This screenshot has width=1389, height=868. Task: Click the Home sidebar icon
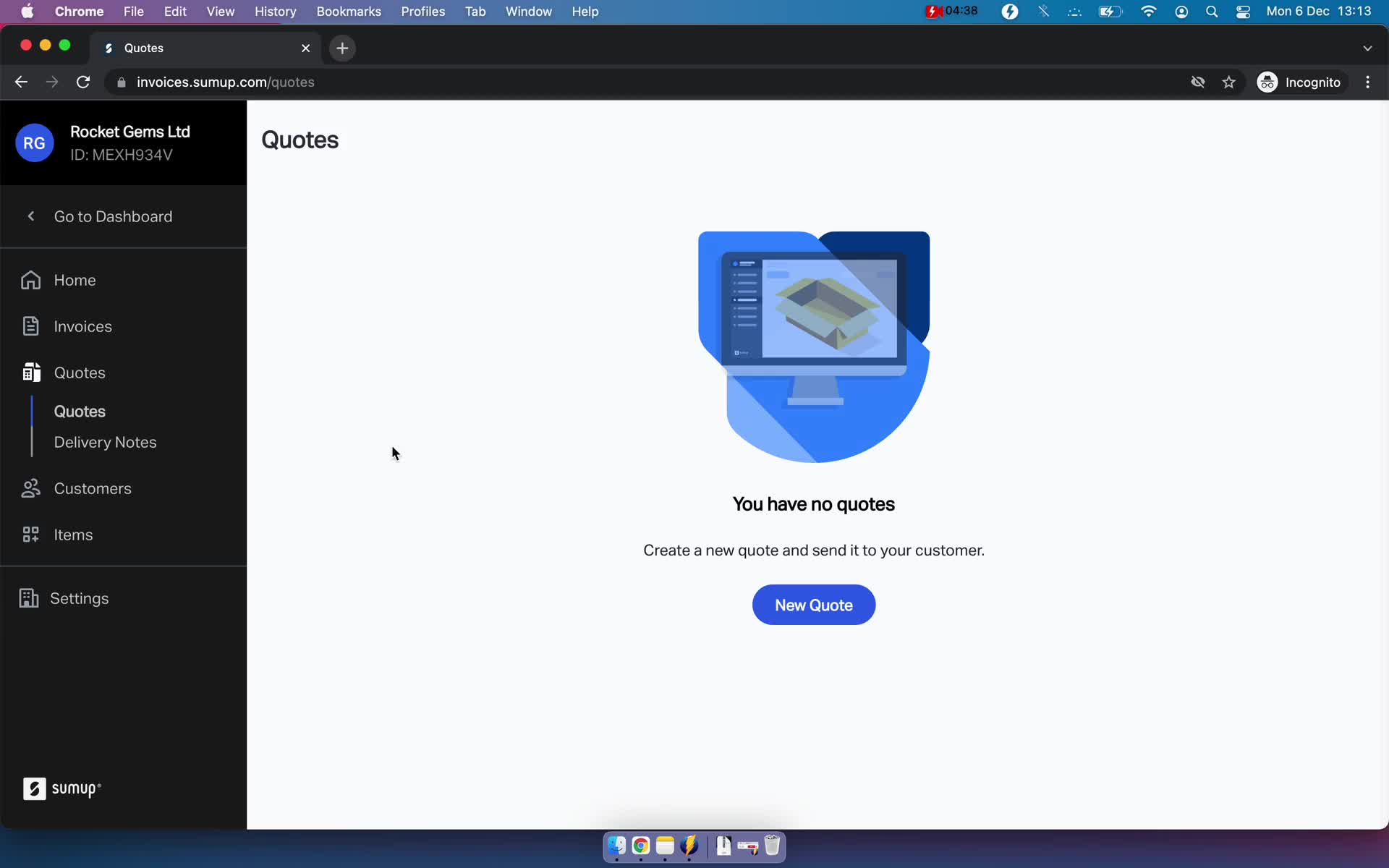30,279
